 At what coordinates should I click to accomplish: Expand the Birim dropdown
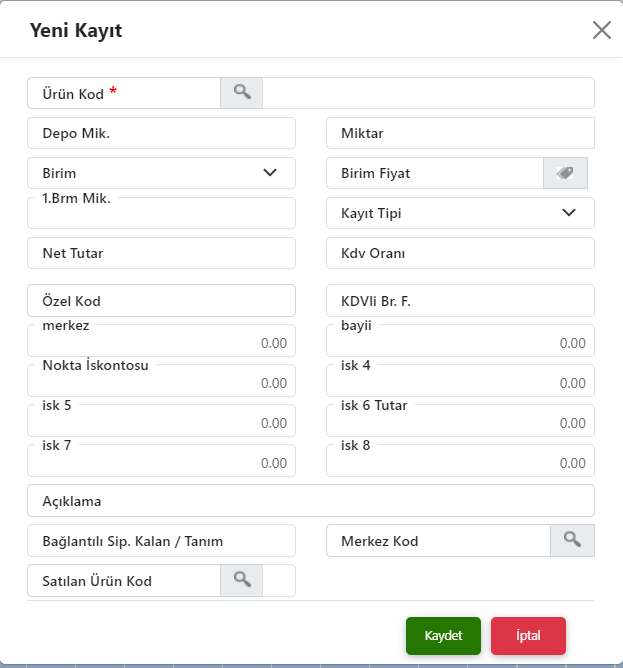pos(162,173)
